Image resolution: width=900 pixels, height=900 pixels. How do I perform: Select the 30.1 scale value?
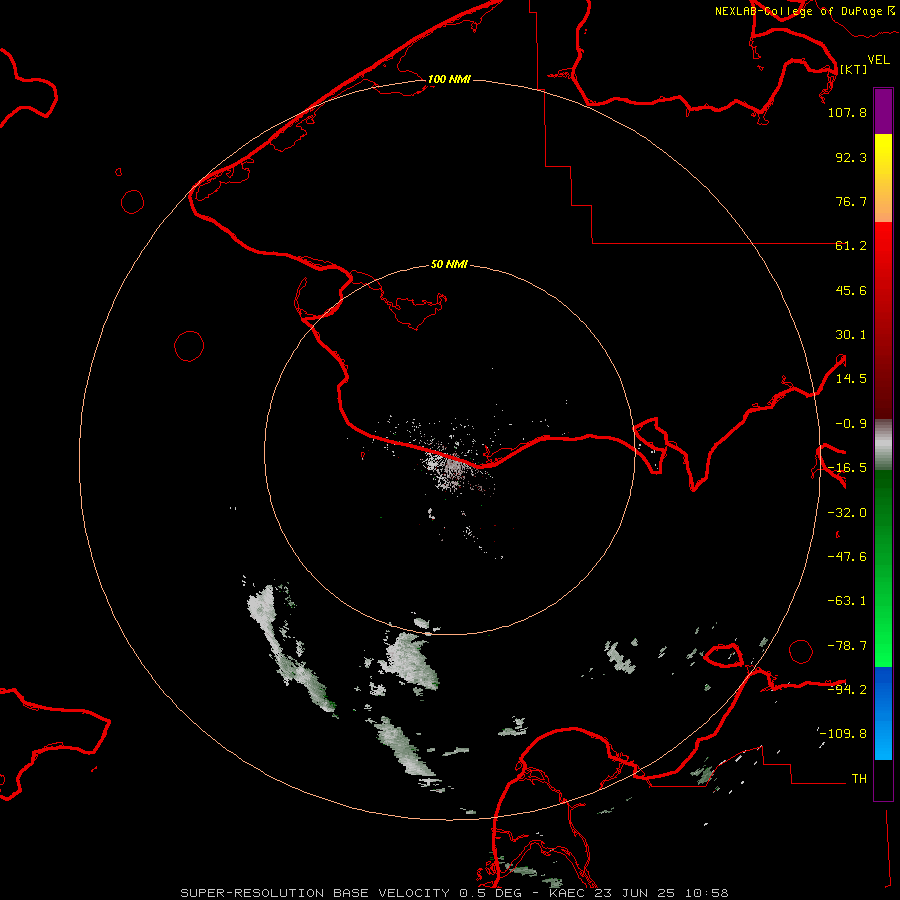[851, 335]
